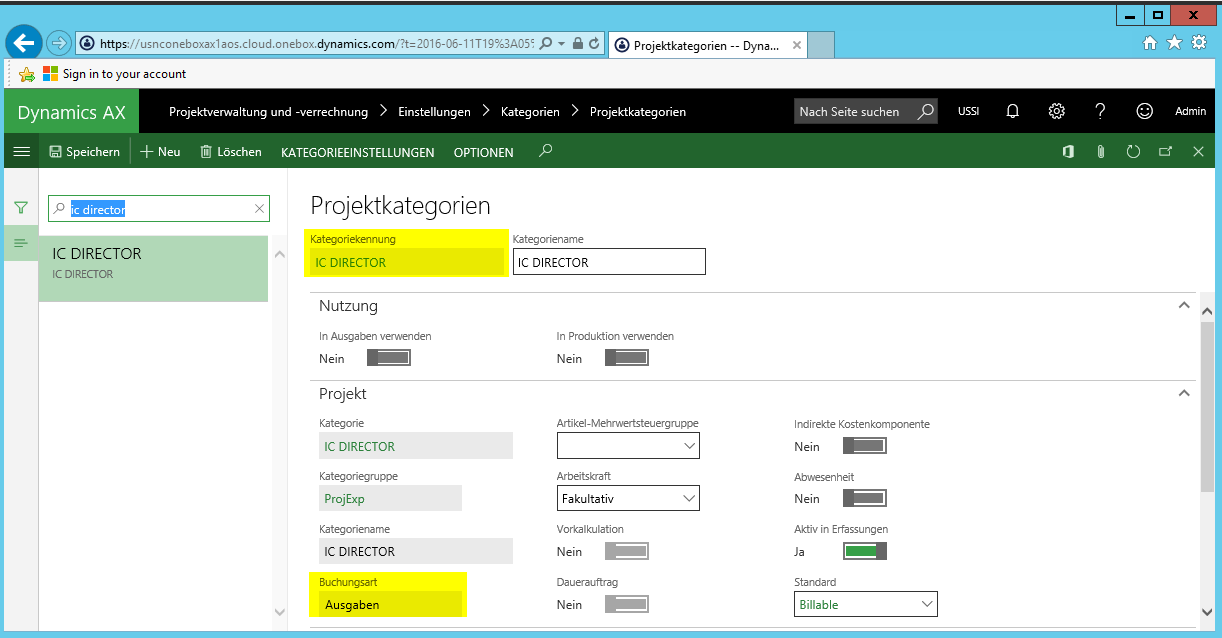
Task: Click the notifications bell icon
Action: 1012,111
